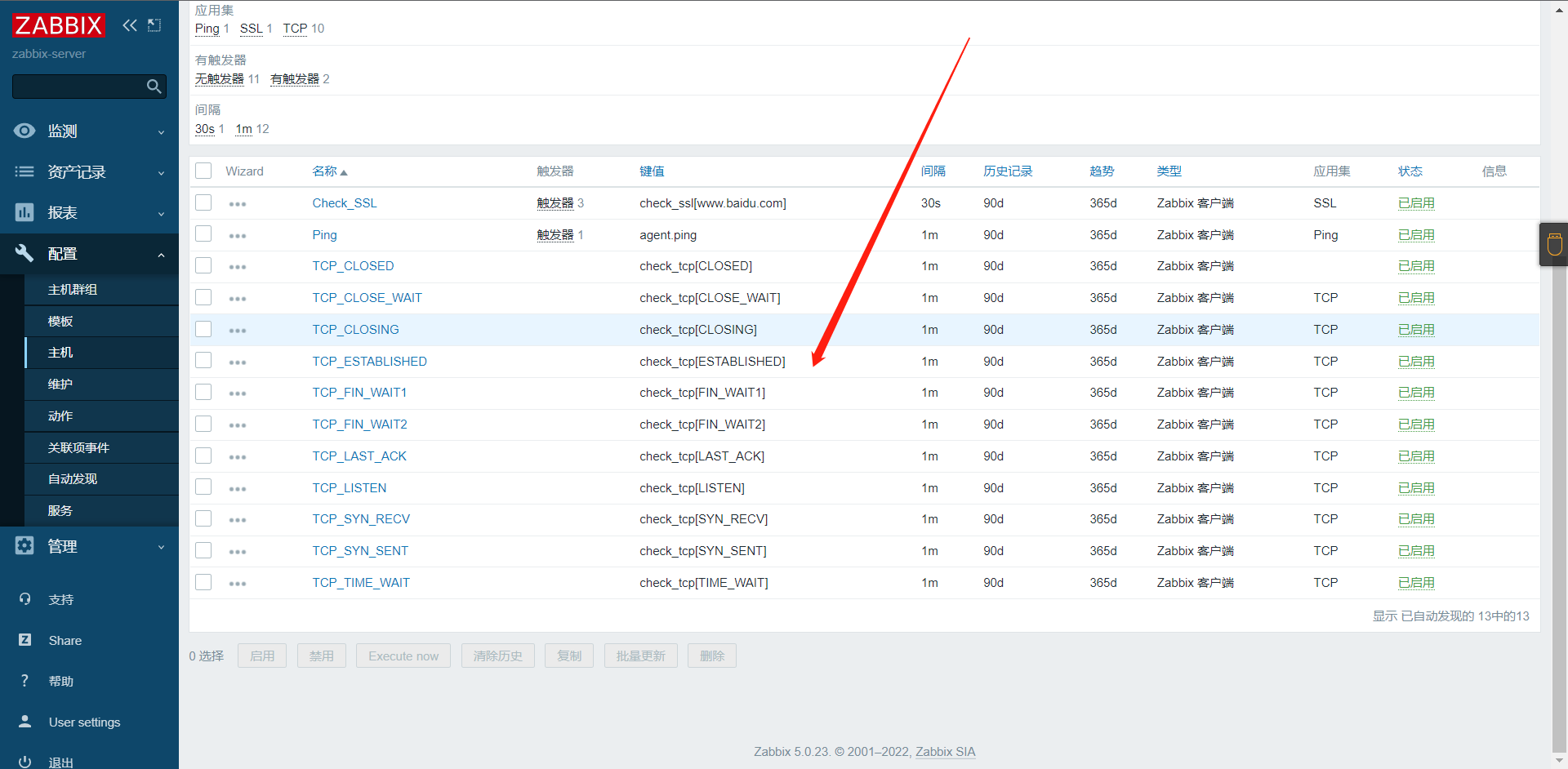Viewport: 1568px width, 769px height.
Task: Open the three-dot menu for TCP_LISTEN
Action: click(x=238, y=489)
